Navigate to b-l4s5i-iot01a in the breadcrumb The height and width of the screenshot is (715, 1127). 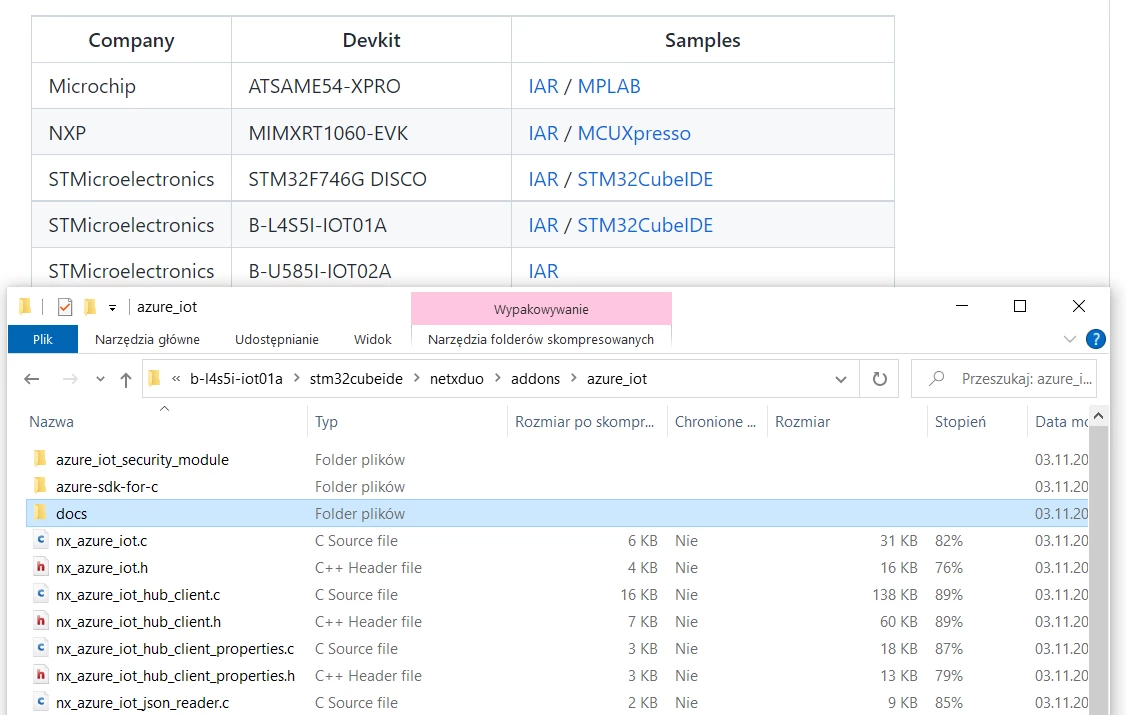236,379
